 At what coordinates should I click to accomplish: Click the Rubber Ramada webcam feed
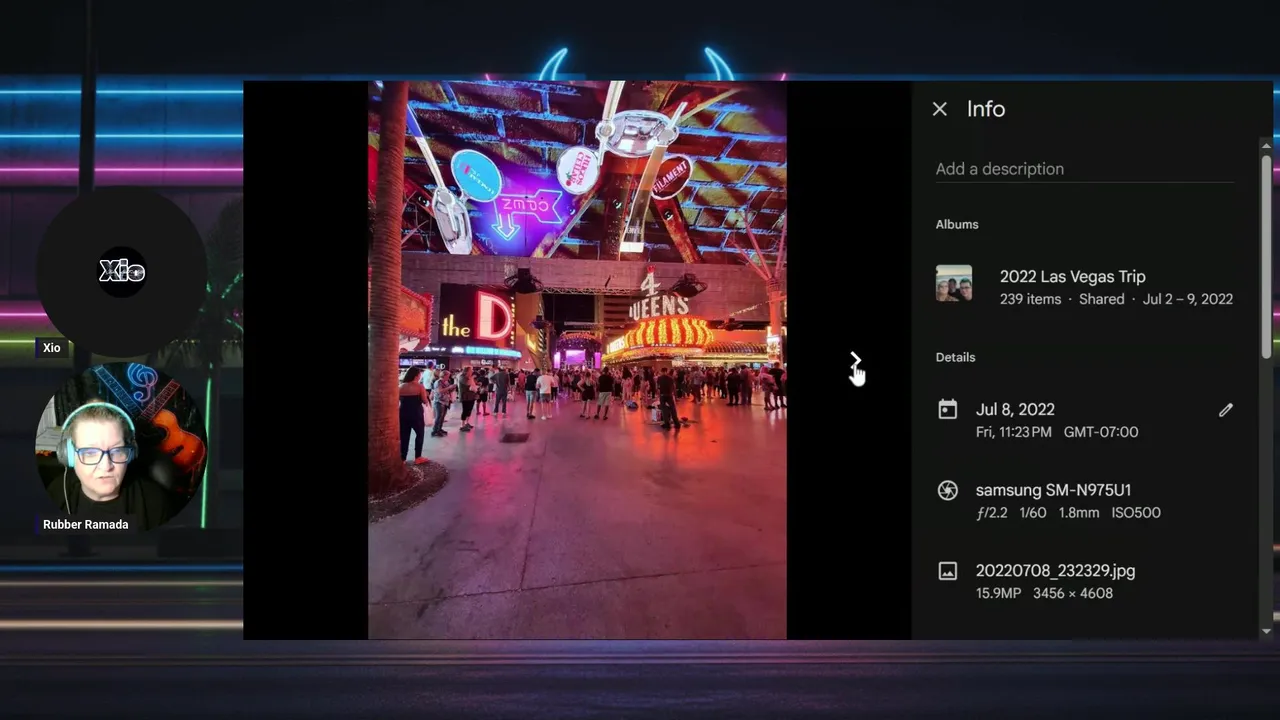coord(122,447)
